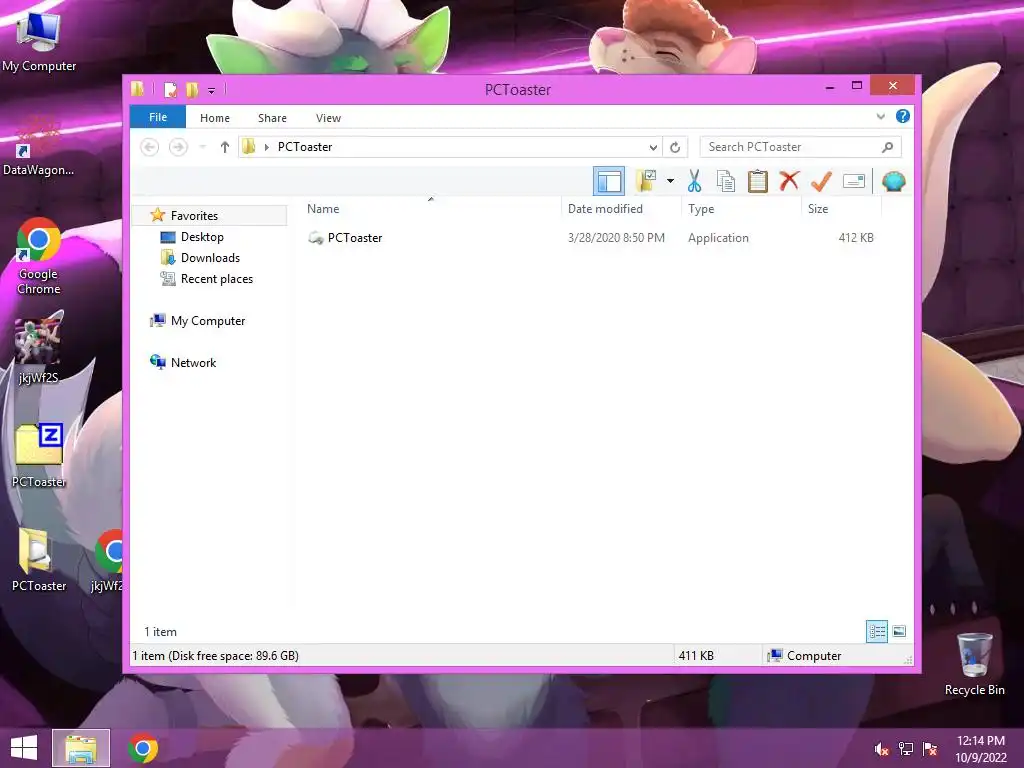The width and height of the screenshot is (1024, 768).
Task: Click the search magnifier icon
Action: pos(887,147)
